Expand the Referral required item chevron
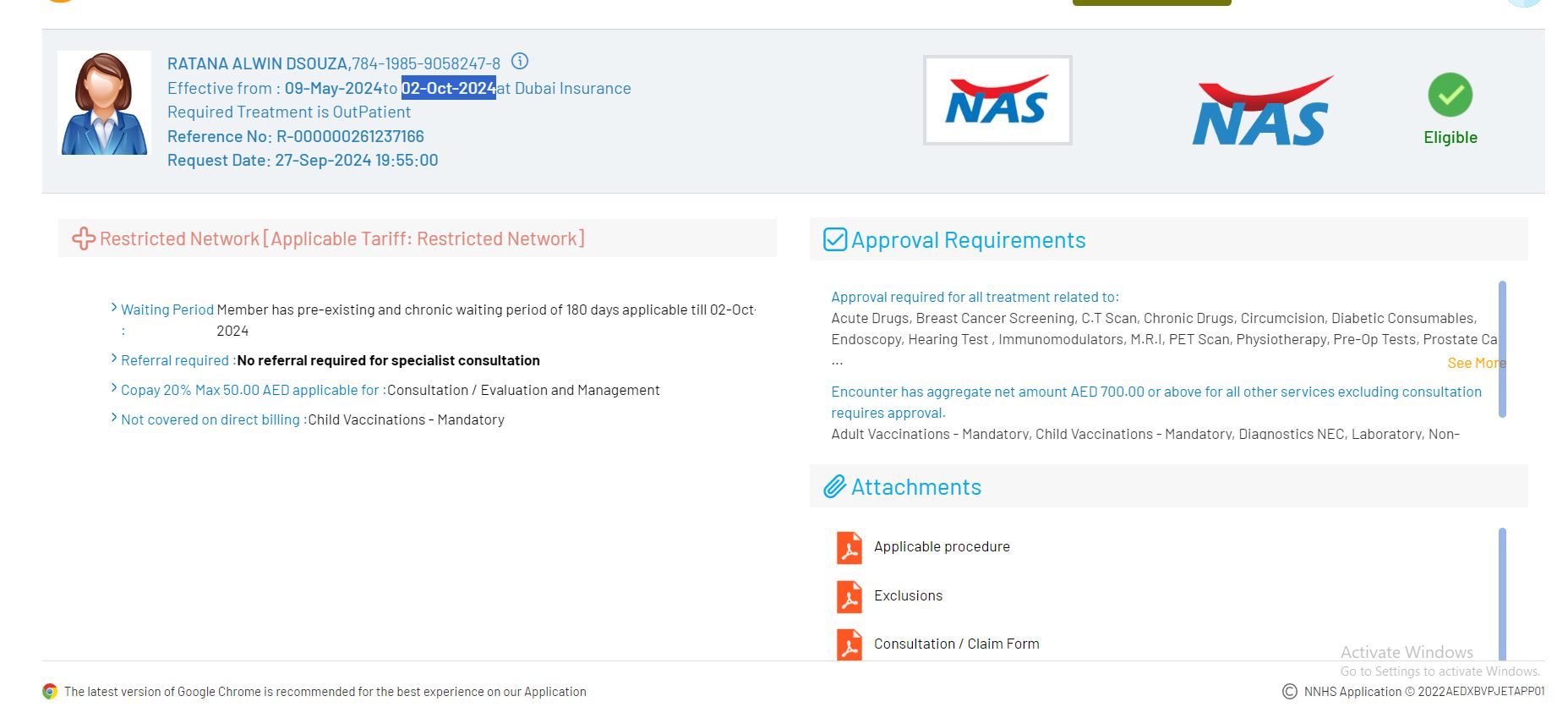The image size is (1568, 707). point(114,359)
